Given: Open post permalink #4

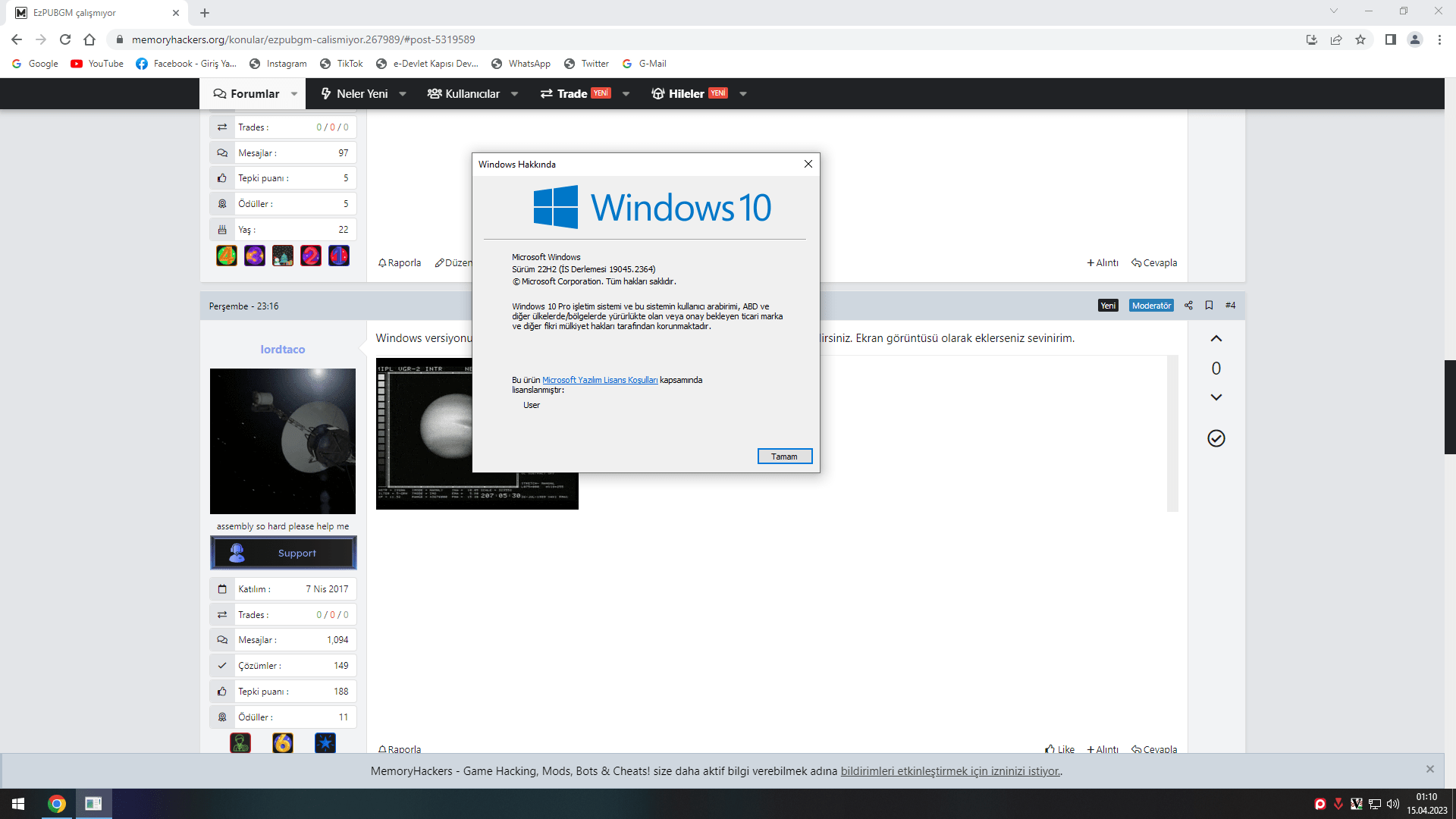Looking at the screenshot, I should [1230, 306].
